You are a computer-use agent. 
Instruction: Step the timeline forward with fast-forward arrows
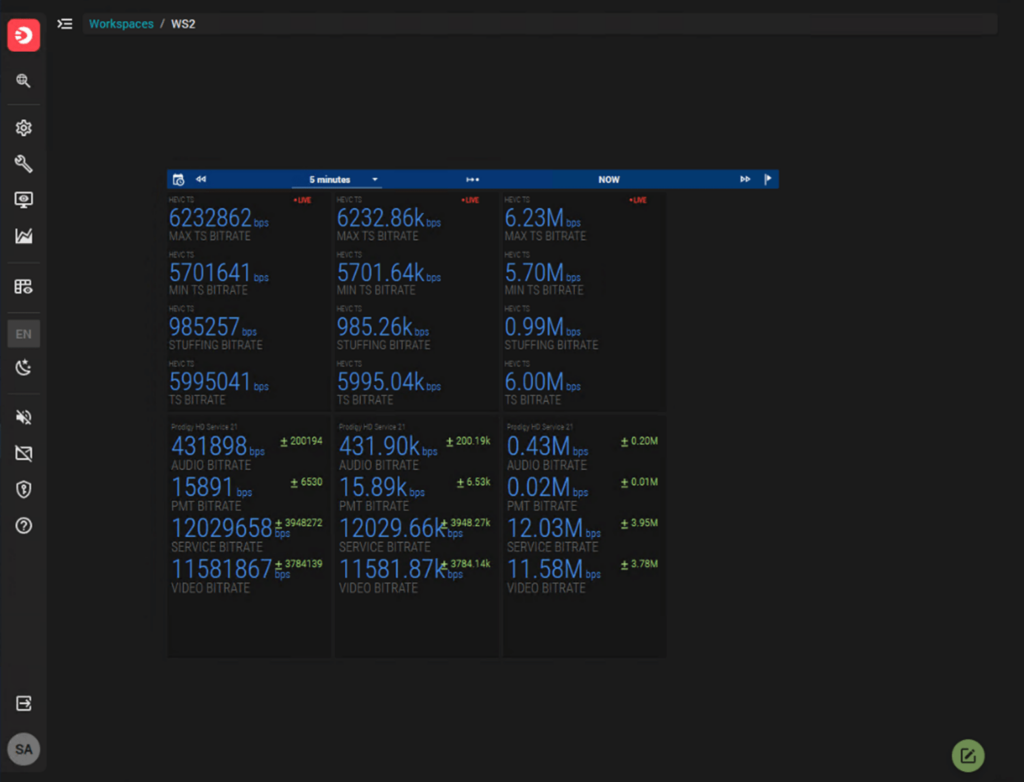(745, 179)
